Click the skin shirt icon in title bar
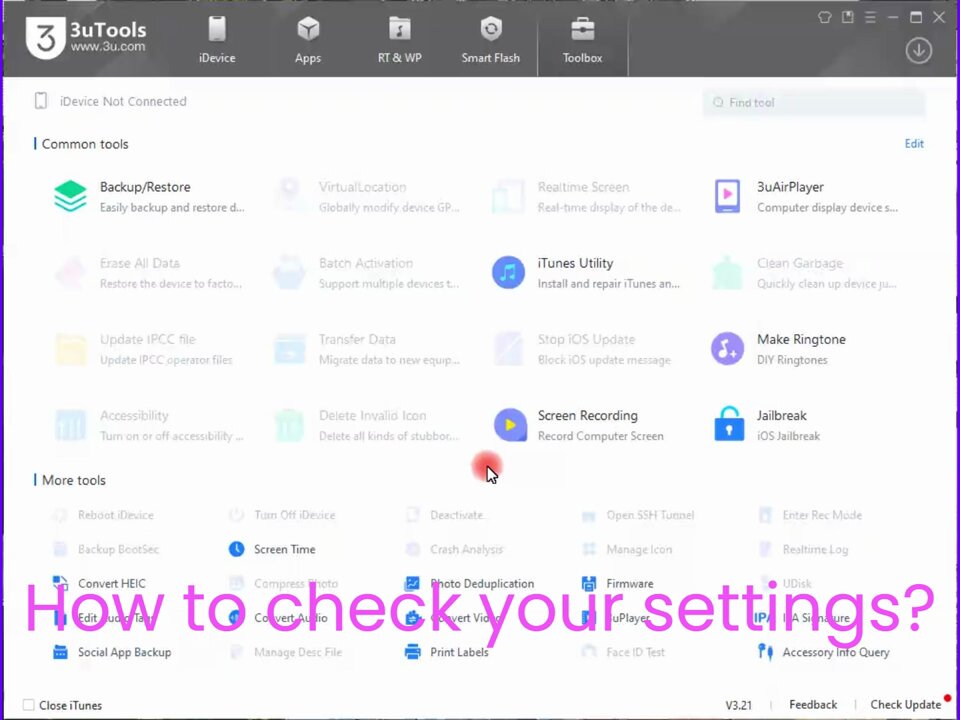 click(825, 17)
